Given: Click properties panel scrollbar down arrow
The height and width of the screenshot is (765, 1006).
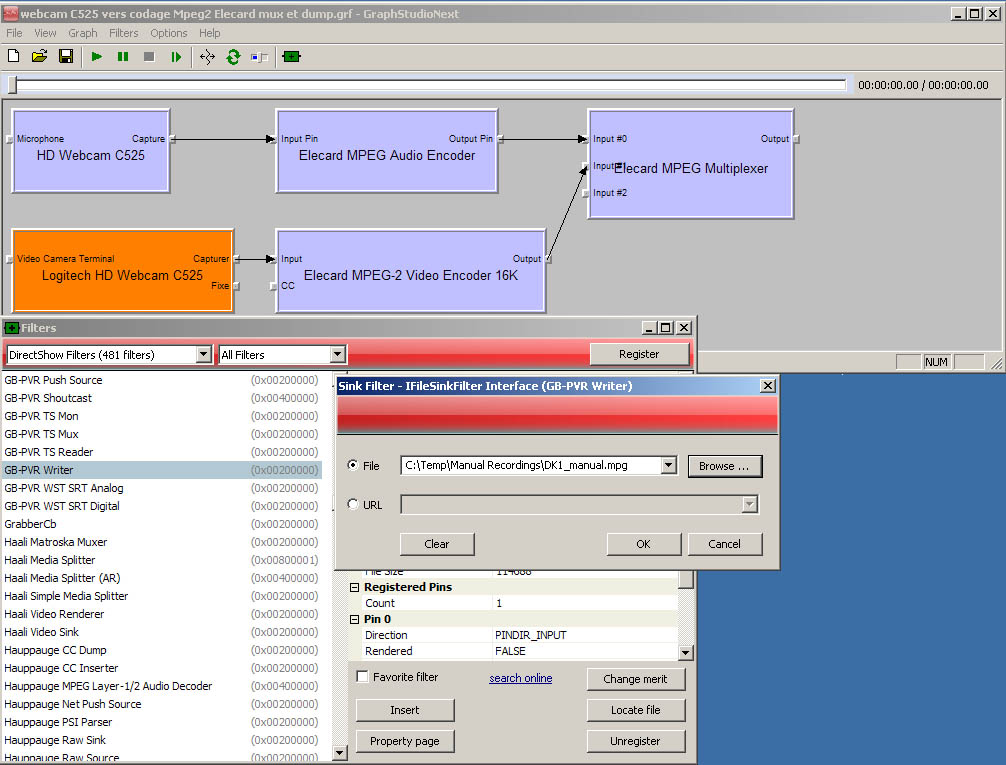Looking at the screenshot, I should pos(686,653).
